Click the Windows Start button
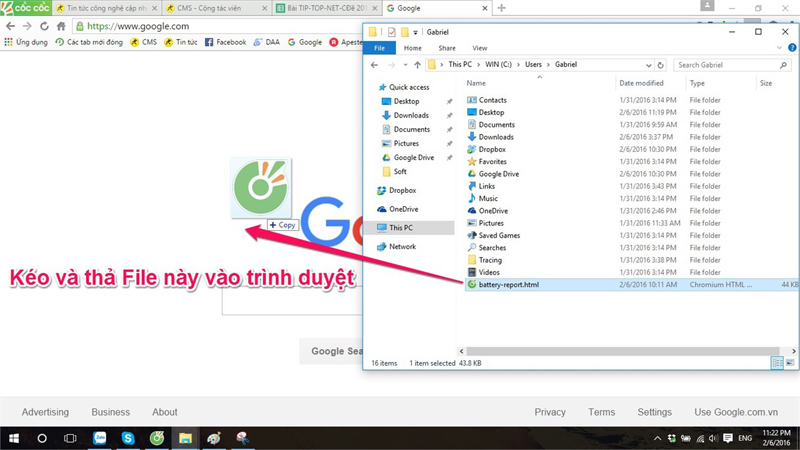The height and width of the screenshot is (450, 800). (13, 438)
